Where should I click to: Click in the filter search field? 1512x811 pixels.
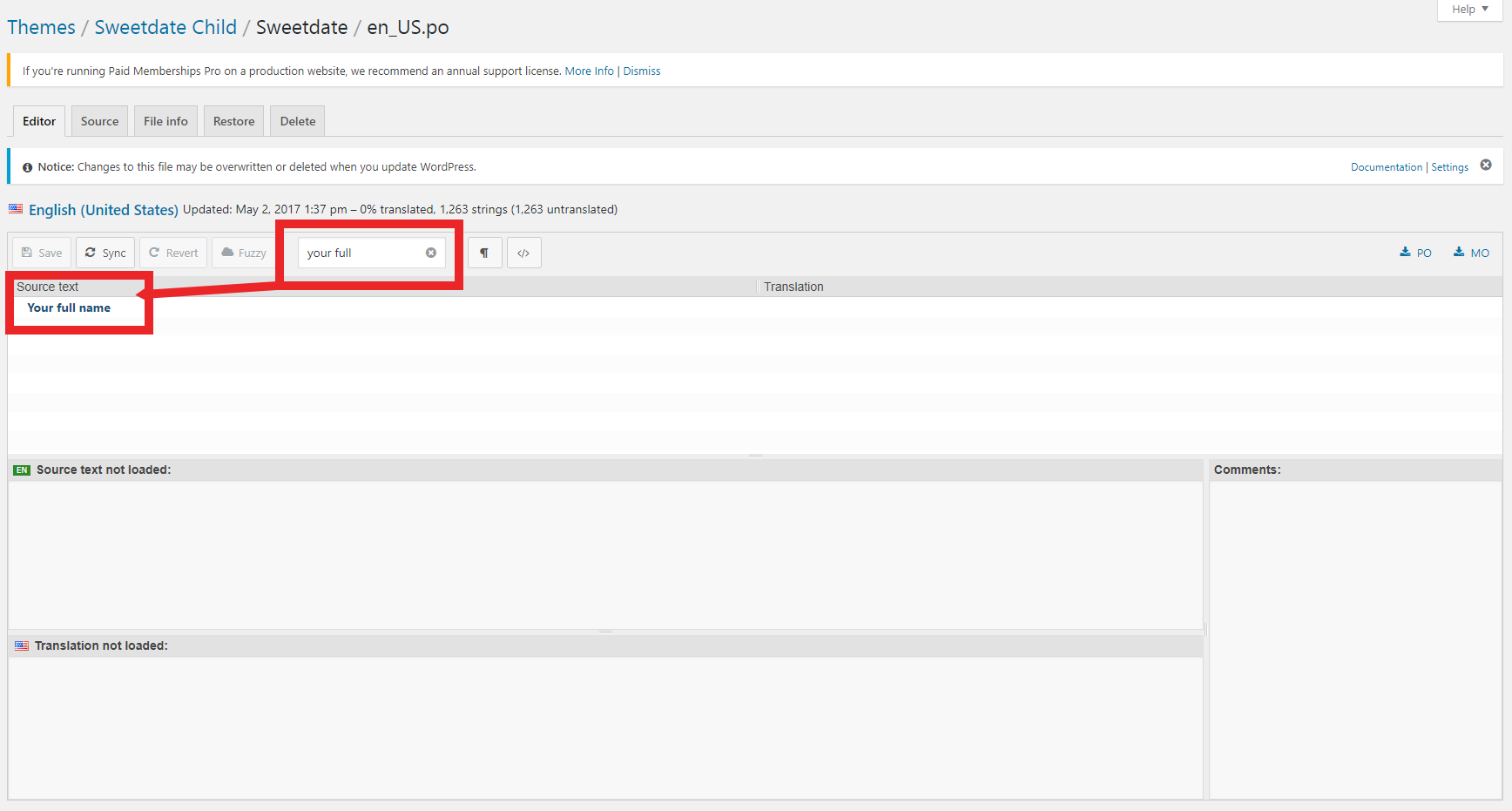click(361, 253)
